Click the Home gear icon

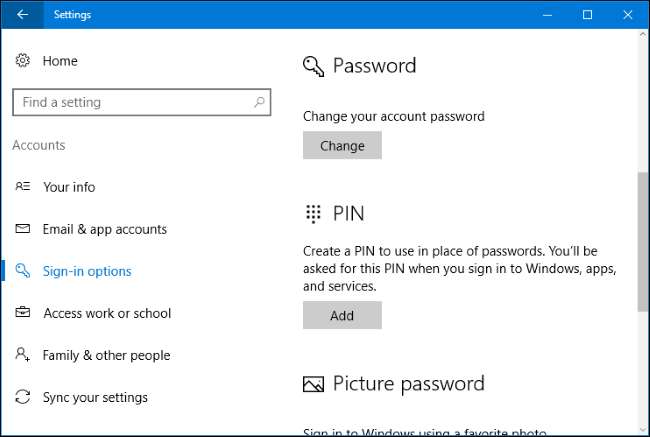coord(23,61)
